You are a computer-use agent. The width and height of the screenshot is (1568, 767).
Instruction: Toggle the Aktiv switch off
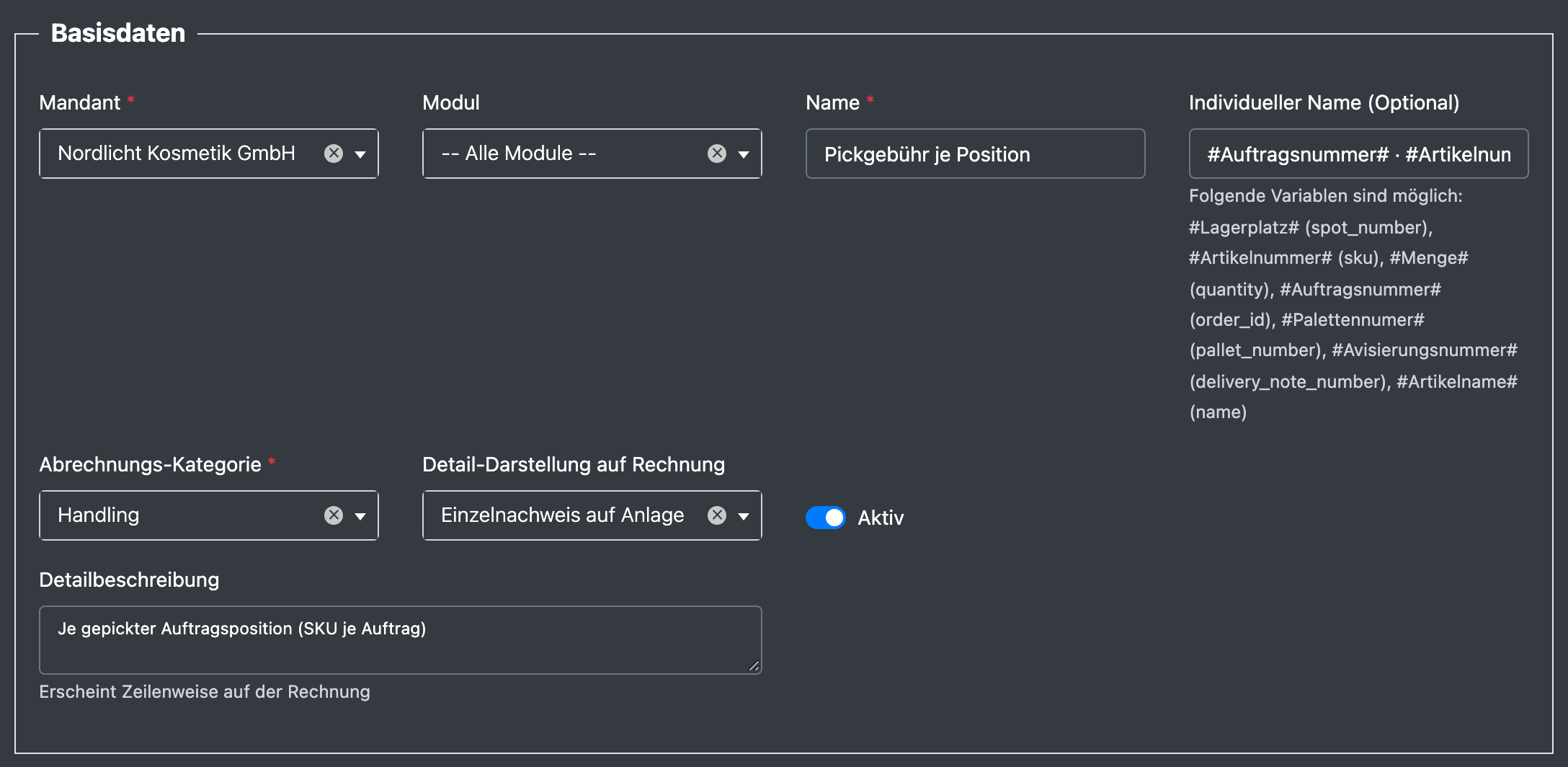(x=826, y=518)
